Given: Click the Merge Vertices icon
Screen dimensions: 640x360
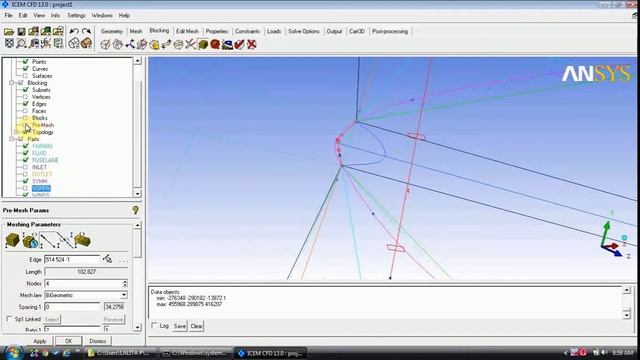Looking at the screenshot, I should click(130, 44).
